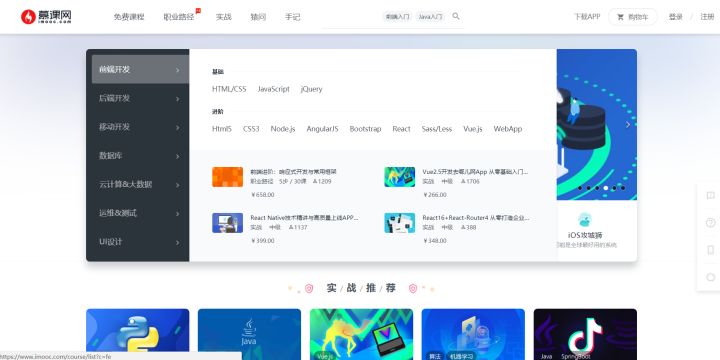Open the React topic link
The height and width of the screenshot is (360, 720).
pos(401,129)
